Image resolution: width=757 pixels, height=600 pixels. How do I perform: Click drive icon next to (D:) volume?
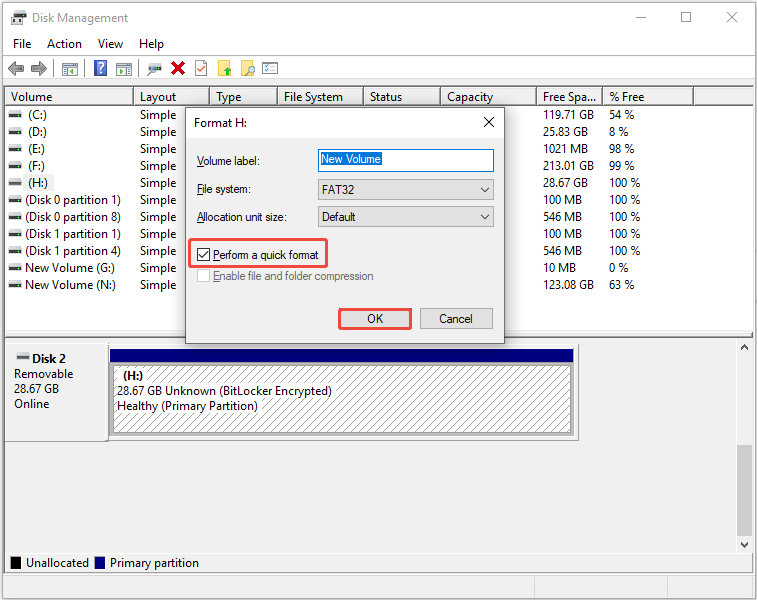[15, 132]
